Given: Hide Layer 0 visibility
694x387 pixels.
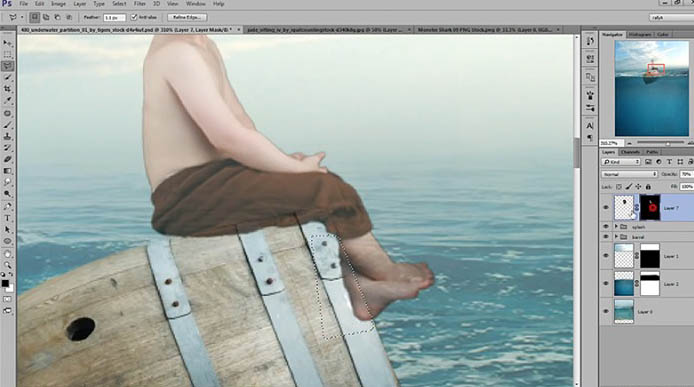Looking at the screenshot, I should coord(606,312).
